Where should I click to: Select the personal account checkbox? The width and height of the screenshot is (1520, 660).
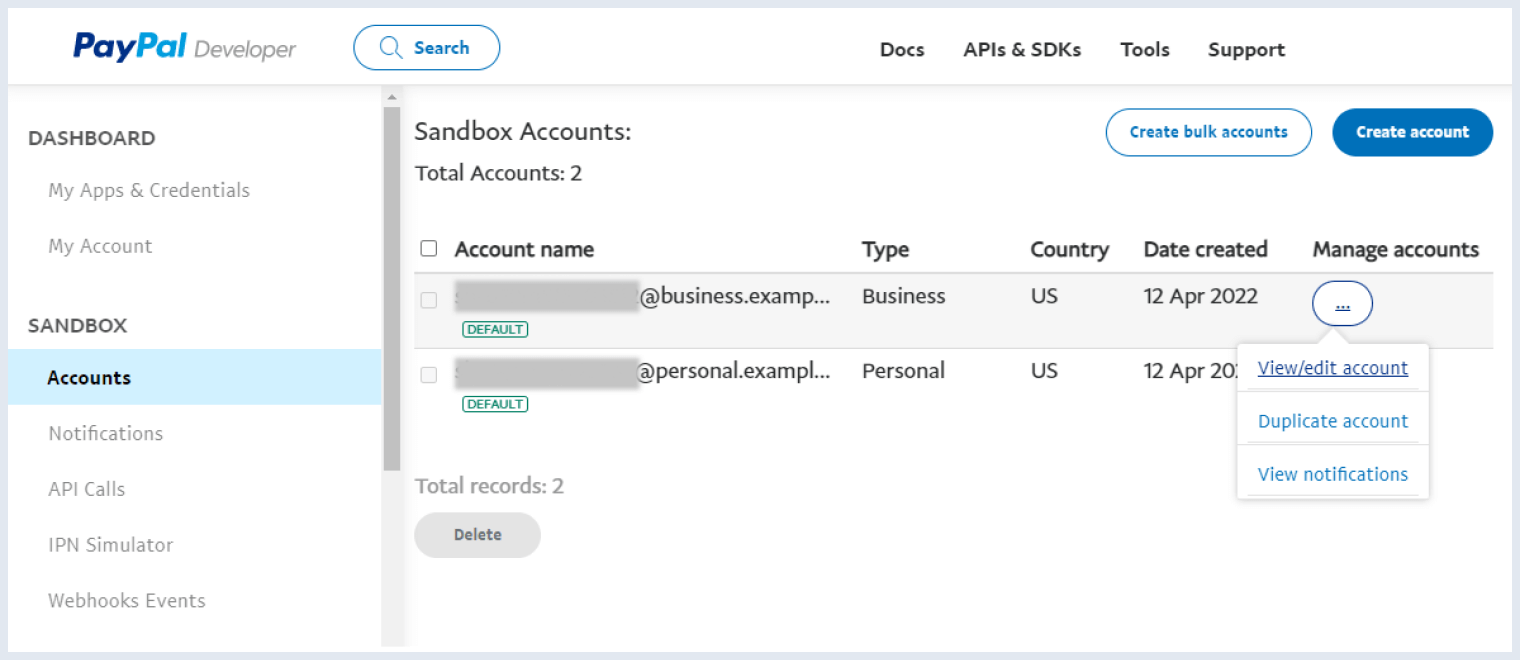pyautogui.click(x=429, y=375)
